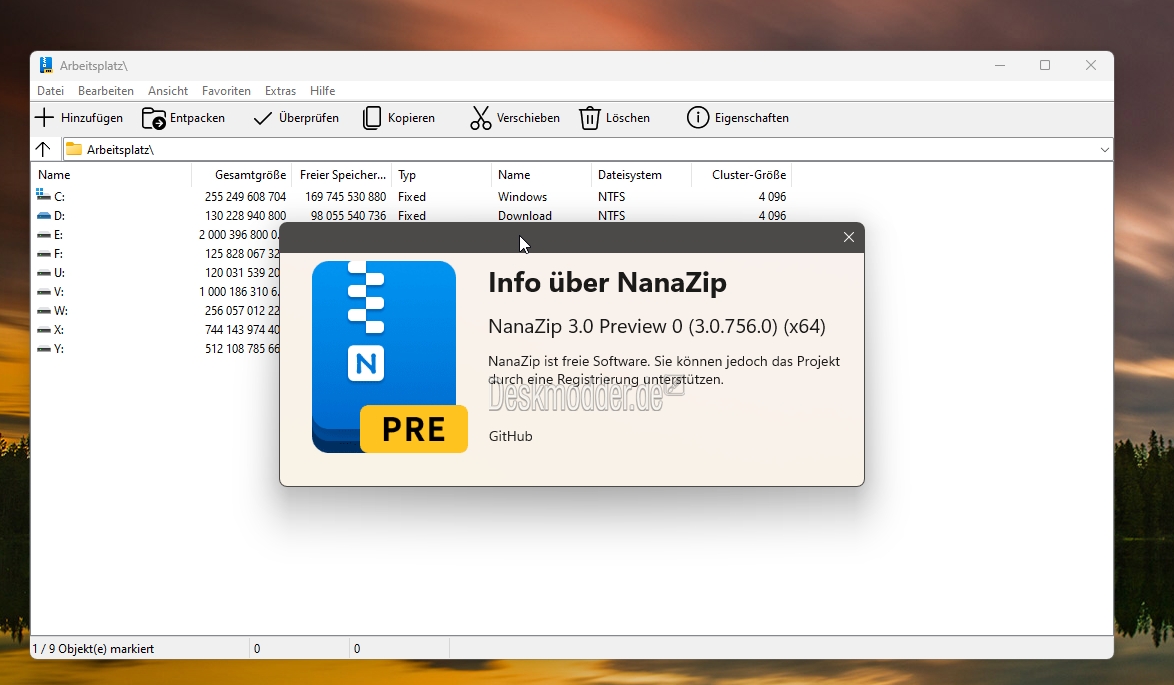Sort by Cluster-Größe column header

pos(741,174)
